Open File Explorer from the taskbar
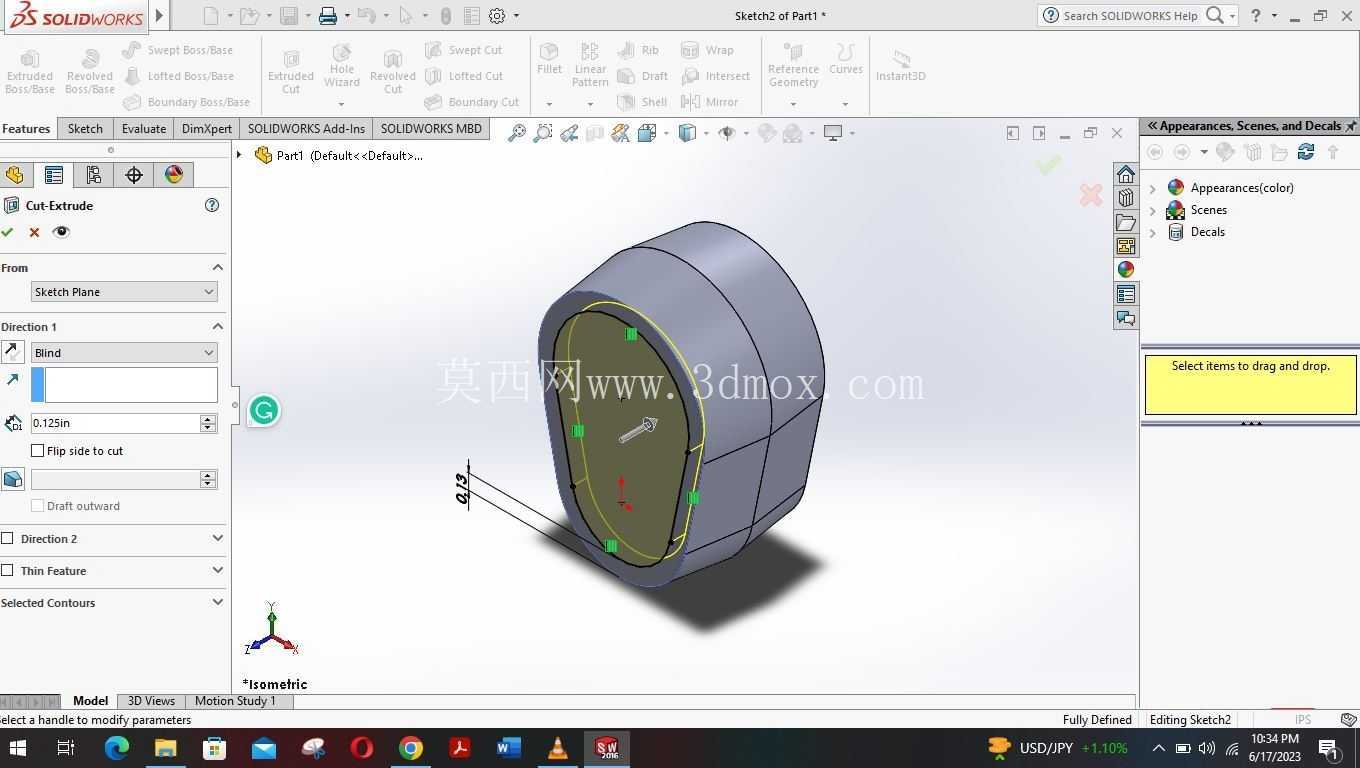The height and width of the screenshot is (768, 1360). 166,748
